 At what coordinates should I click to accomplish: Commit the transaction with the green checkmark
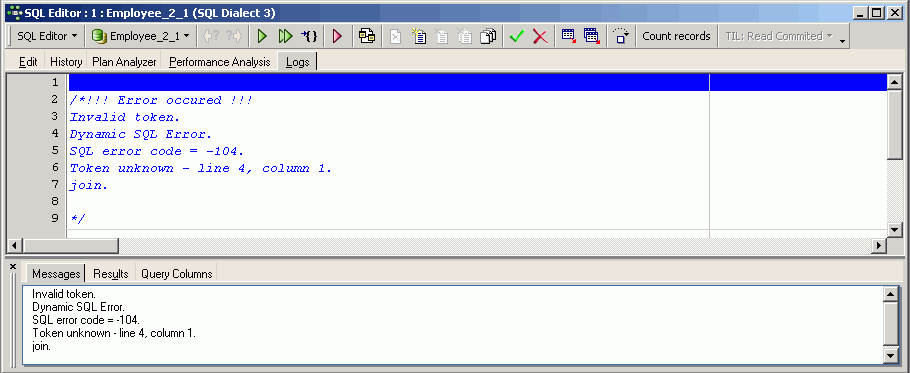click(517, 37)
